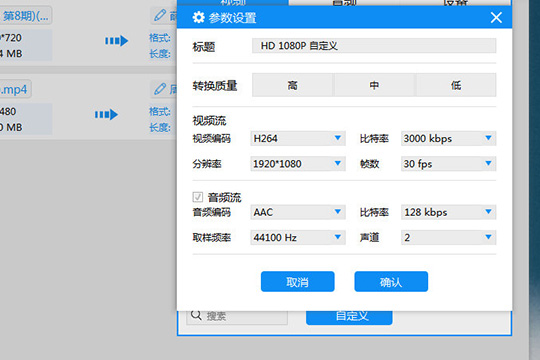The height and width of the screenshot is (360, 540).
Task: Click the convert arrow icon beside *720 row
Action: click(x=117, y=41)
